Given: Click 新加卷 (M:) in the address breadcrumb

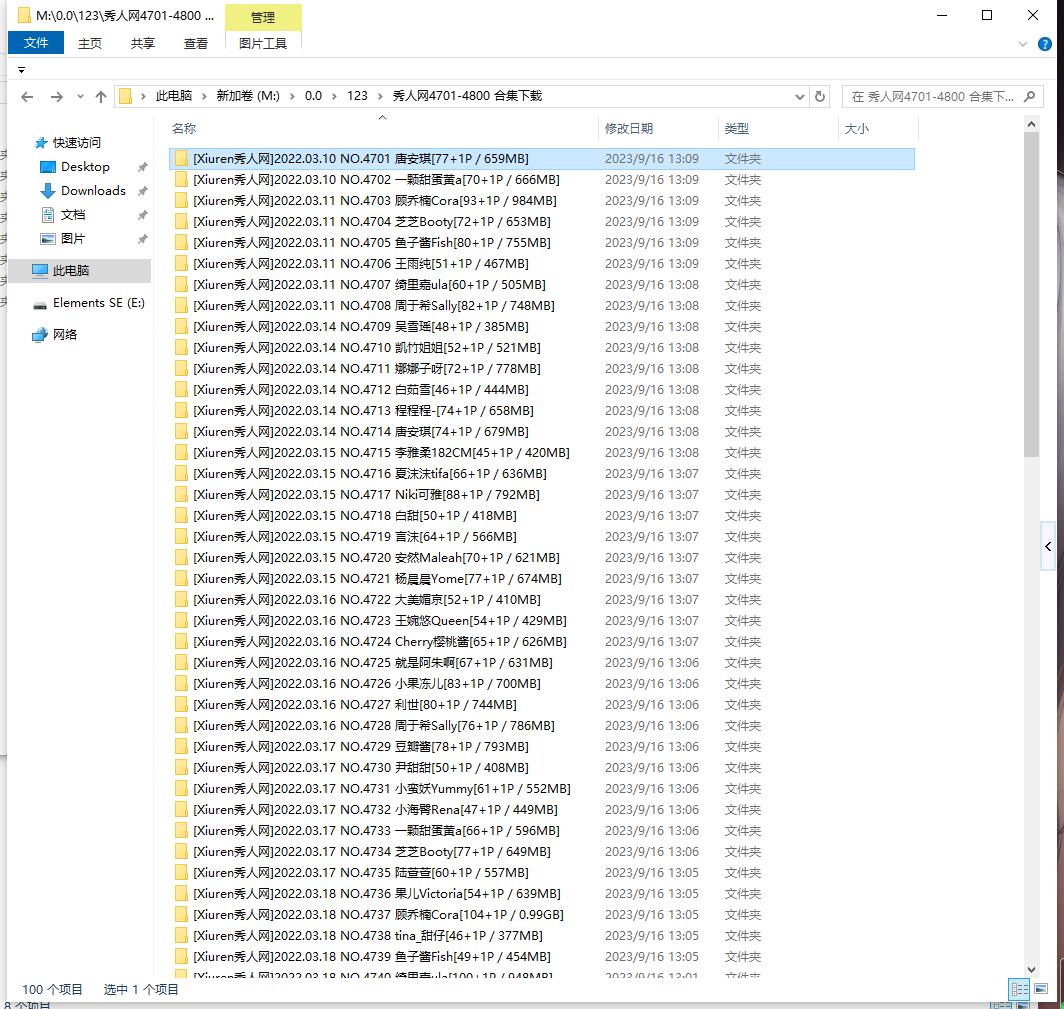Looking at the screenshot, I should [x=247, y=96].
